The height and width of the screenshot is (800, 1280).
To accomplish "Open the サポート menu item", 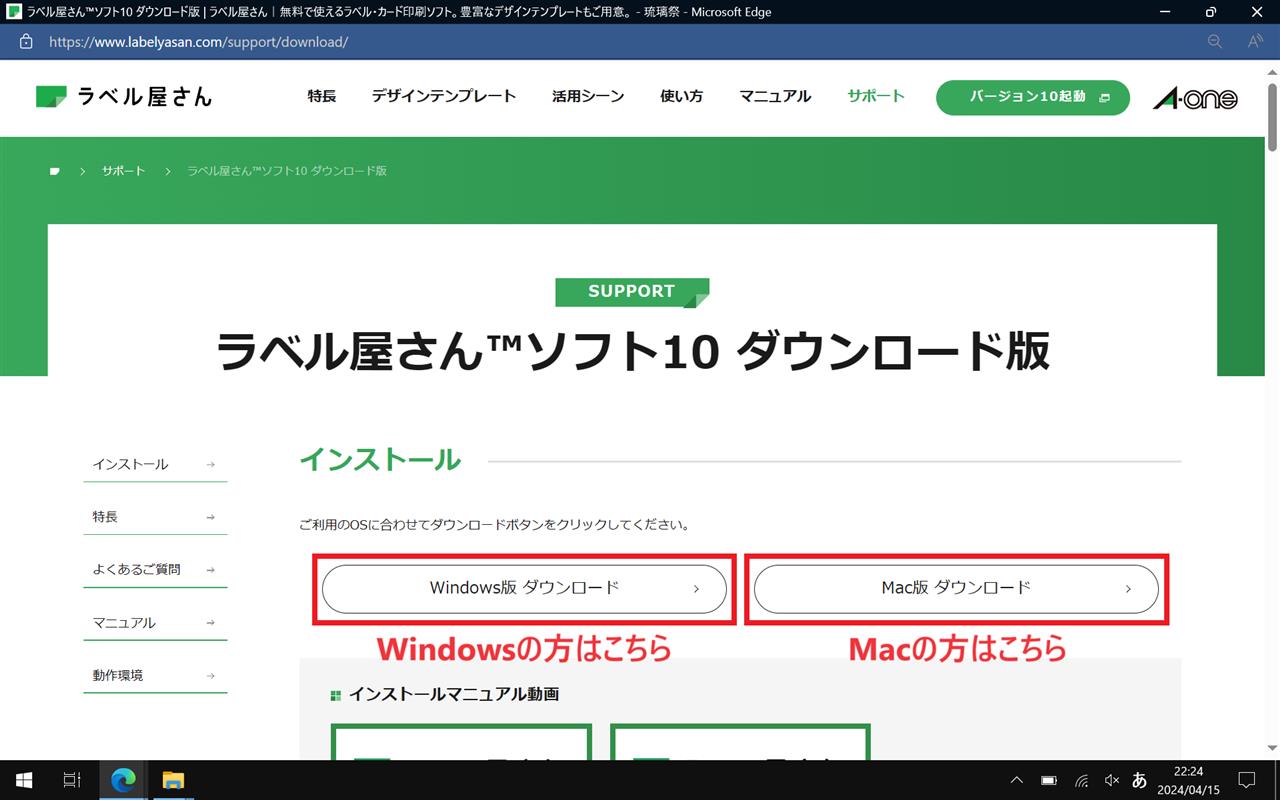I will pyautogui.click(x=876, y=97).
